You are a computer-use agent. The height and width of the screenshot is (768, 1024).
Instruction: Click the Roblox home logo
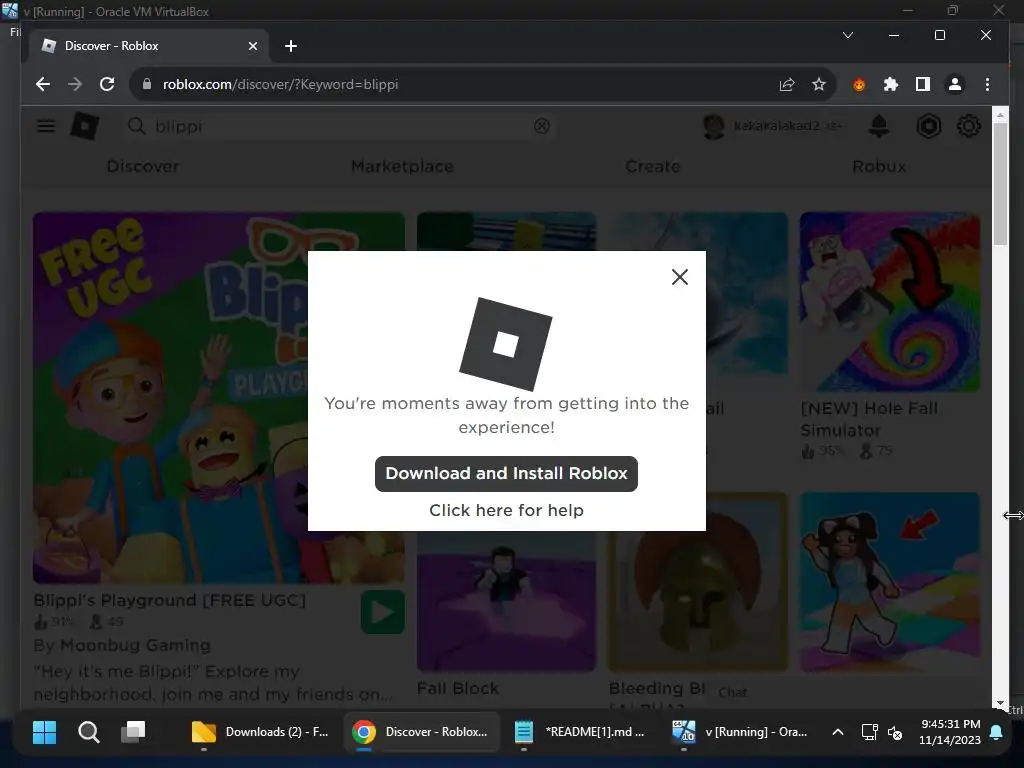pyautogui.click(x=85, y=125)
